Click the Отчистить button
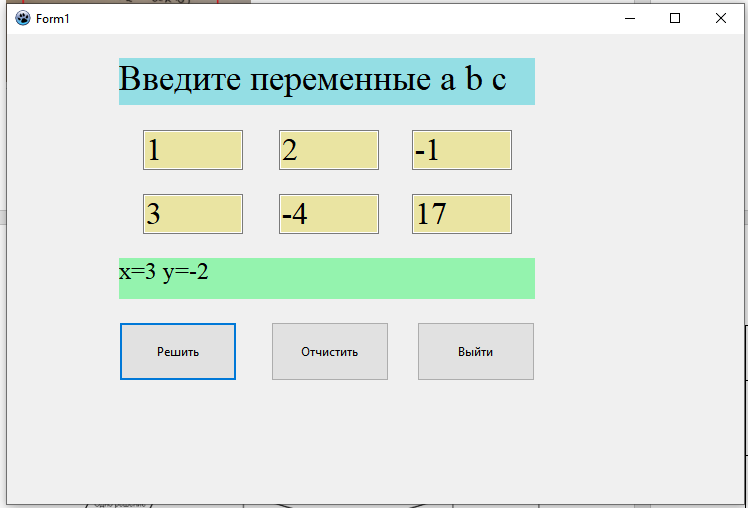The width and height of the screenshot is (748, 508). (330, 352)
